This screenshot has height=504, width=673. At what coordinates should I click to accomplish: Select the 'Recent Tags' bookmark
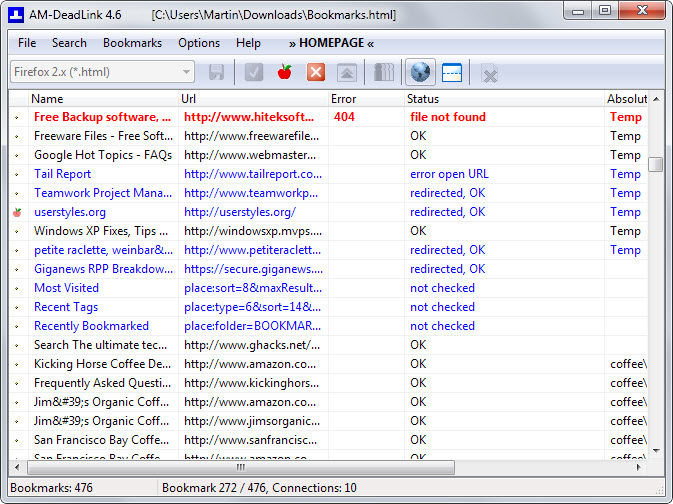[x=66, y=307]
